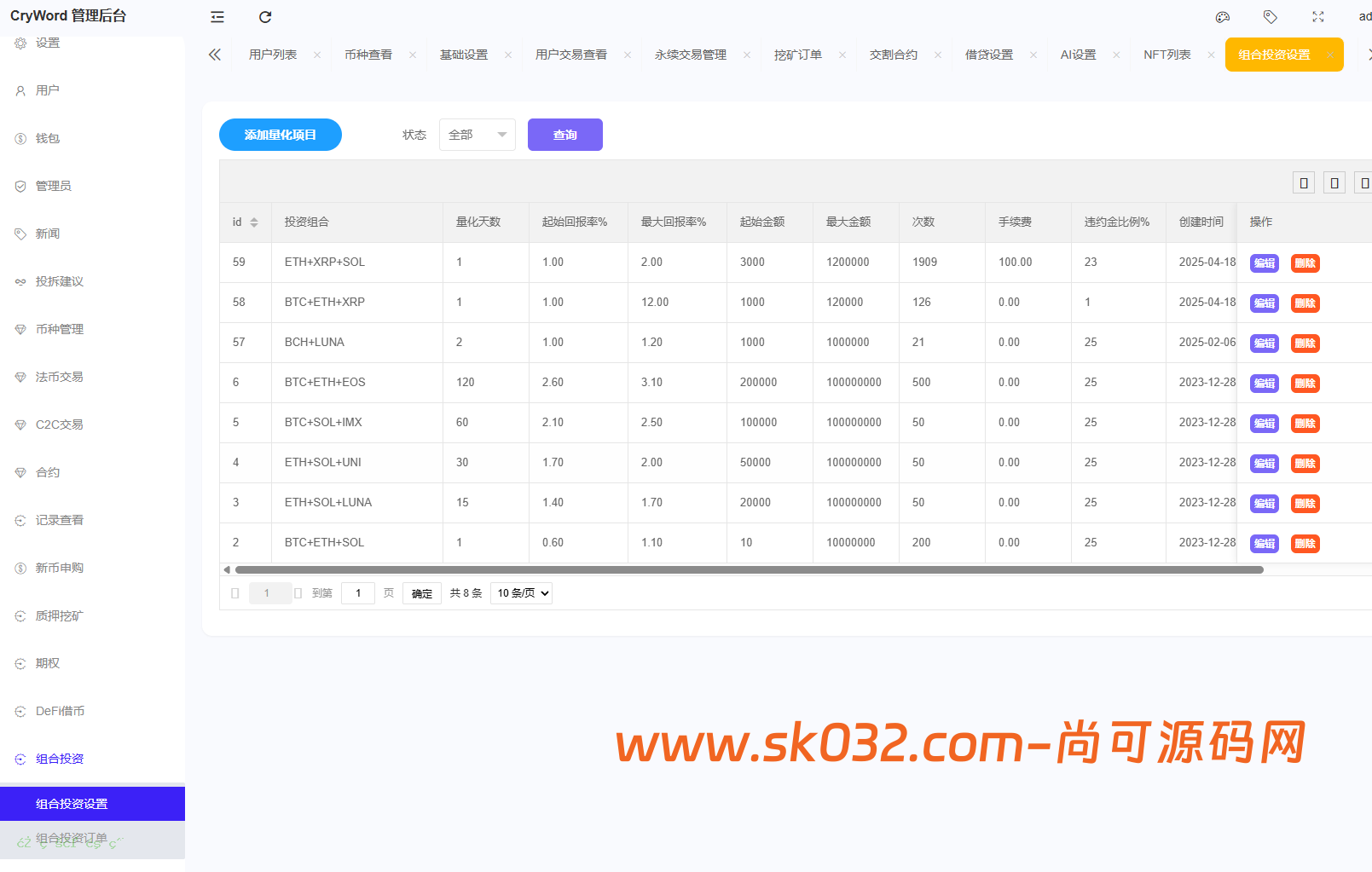The width and height of the screenshot is (1372, 872).
Task: Click the page number jump input field
Action: 358,593
